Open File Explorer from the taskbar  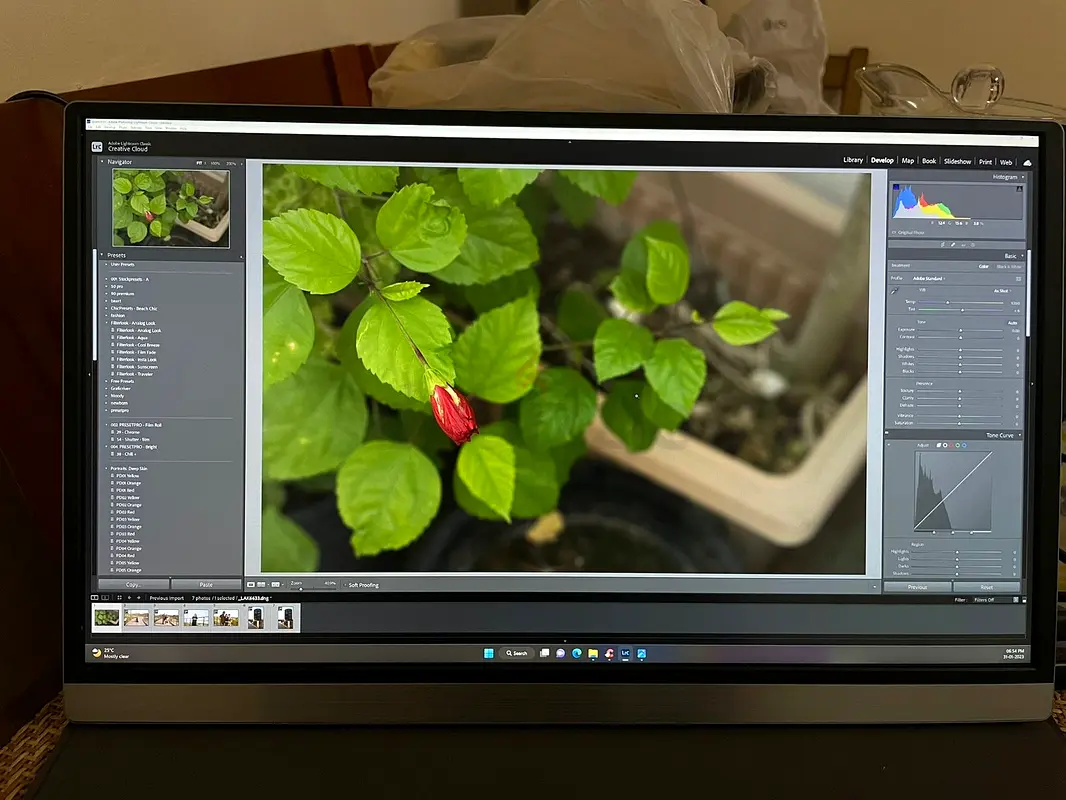pos(592,653)
